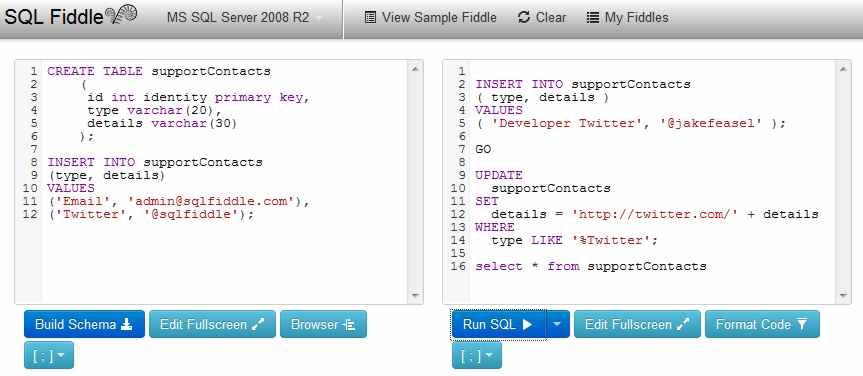
Task: Click the play icon on Run SQL
Action: tap(527, 324)
